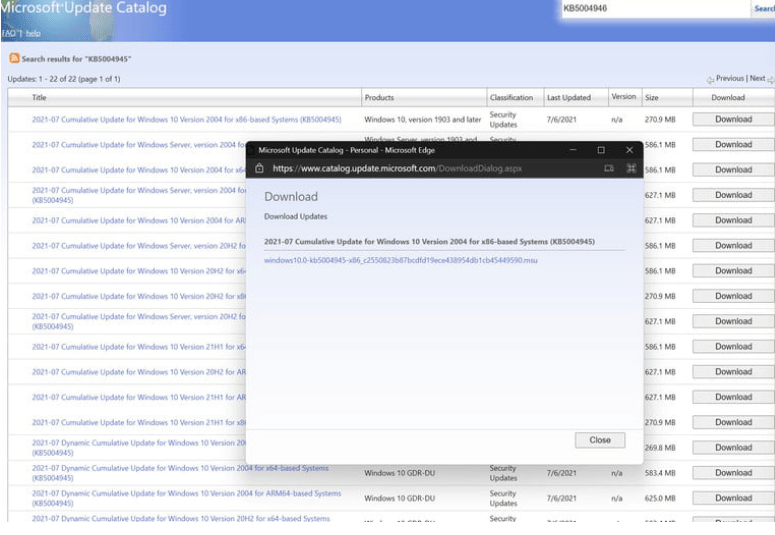The width and height of the screenshot is (775, 535).
Task: Click the KB5004946 search box
Action: click(x=655, y=8)
